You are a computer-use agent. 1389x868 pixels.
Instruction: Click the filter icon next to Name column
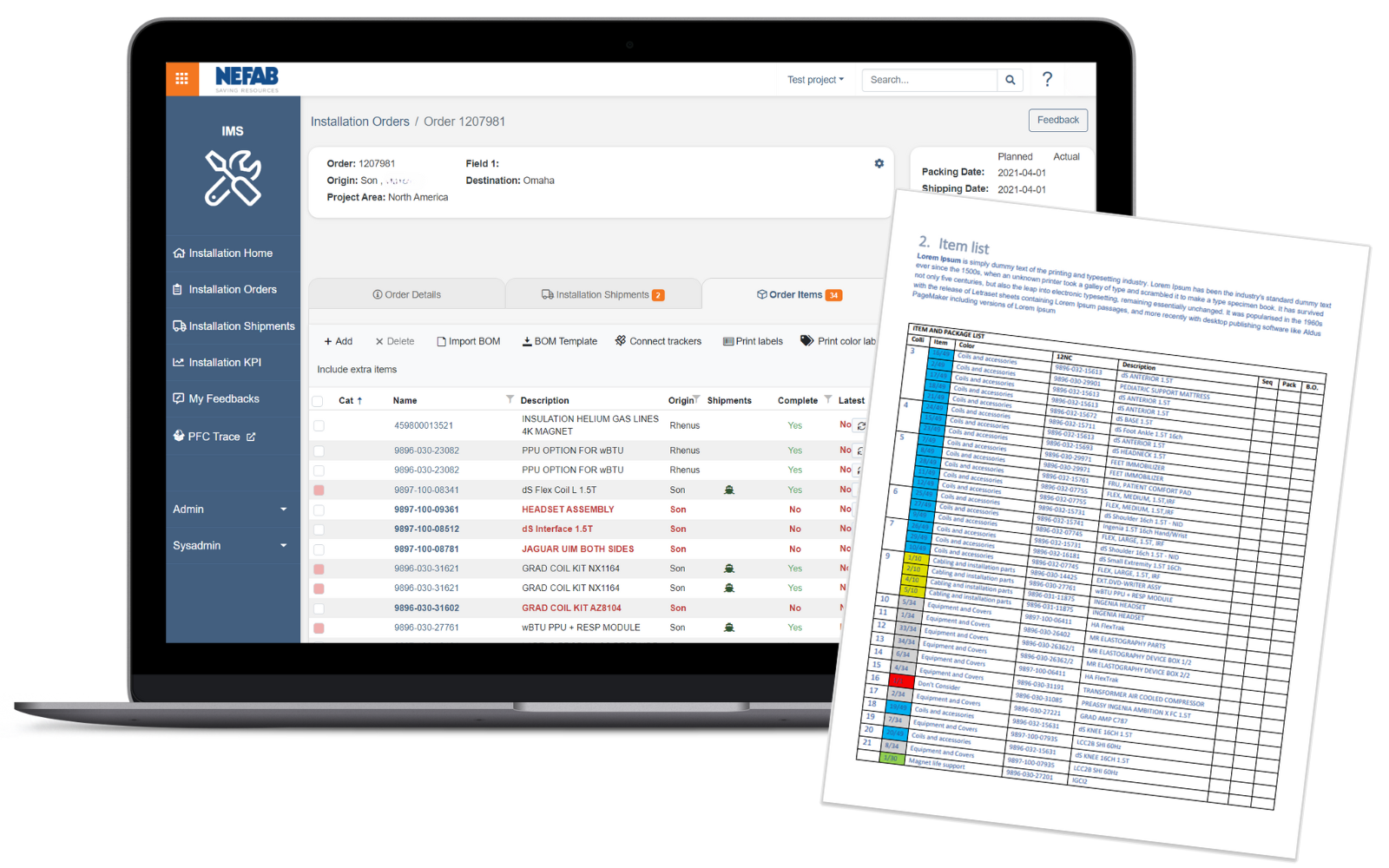click(x=510, y=399)
